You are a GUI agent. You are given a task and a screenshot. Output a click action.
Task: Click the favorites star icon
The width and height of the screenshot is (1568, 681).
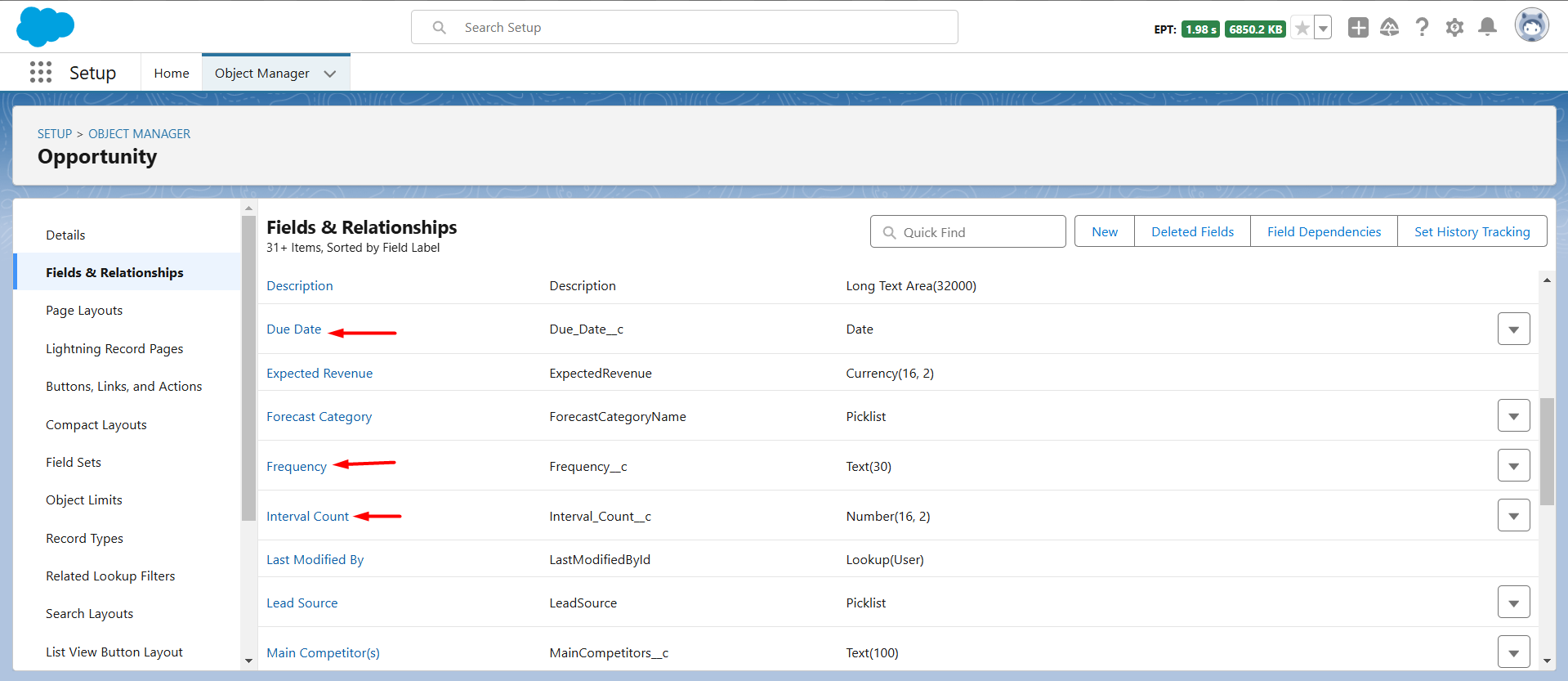(1302, 29)
